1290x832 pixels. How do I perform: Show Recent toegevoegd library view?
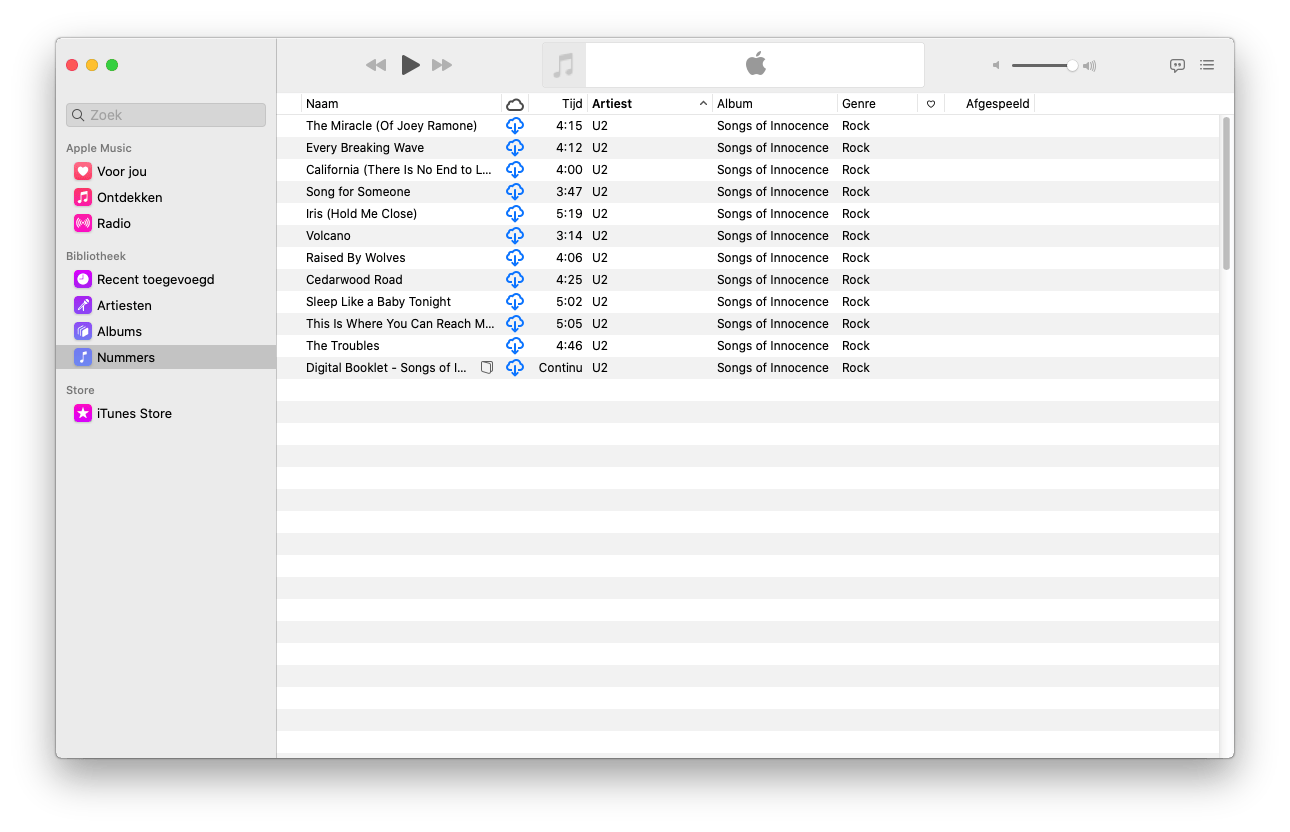pyautogui.click(x=166, y=279)
